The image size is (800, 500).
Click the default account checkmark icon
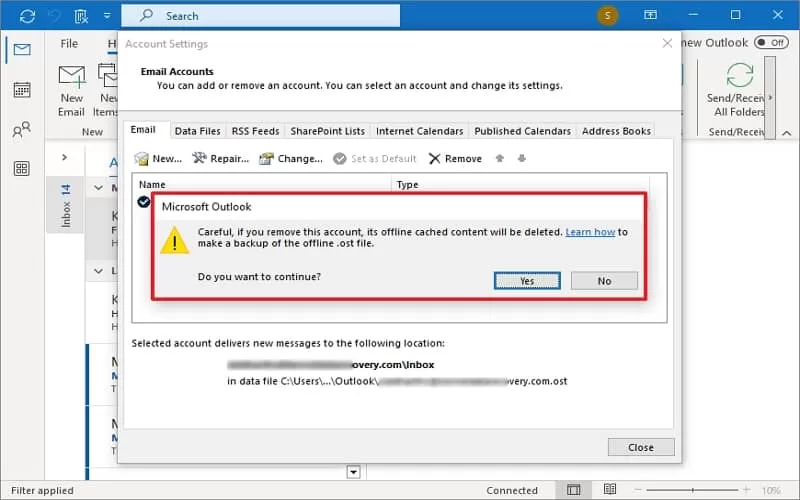[x=144, y=202]
